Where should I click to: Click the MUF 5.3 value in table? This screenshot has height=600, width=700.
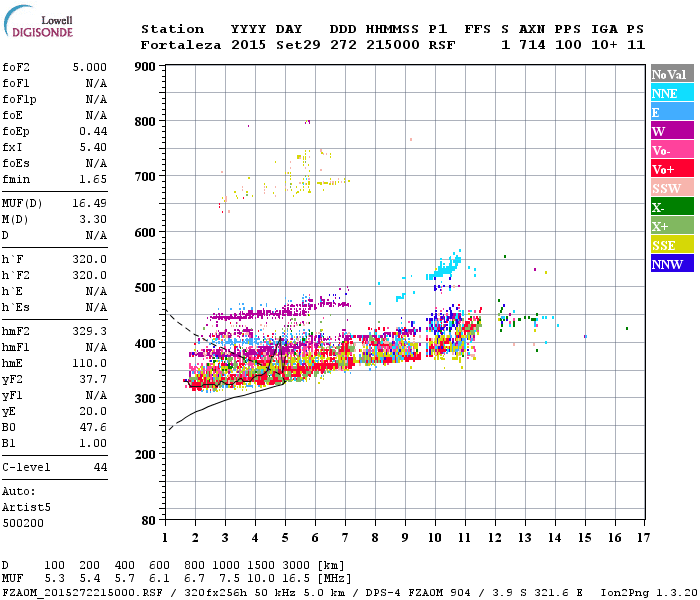pyautogui.click(x=54, y=579)
